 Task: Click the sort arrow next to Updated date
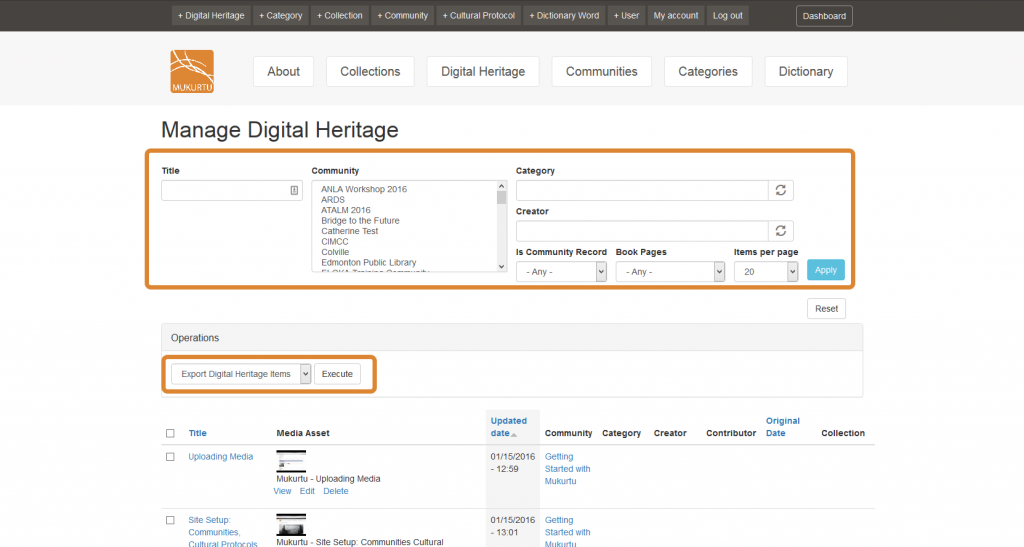coord(514,435)
